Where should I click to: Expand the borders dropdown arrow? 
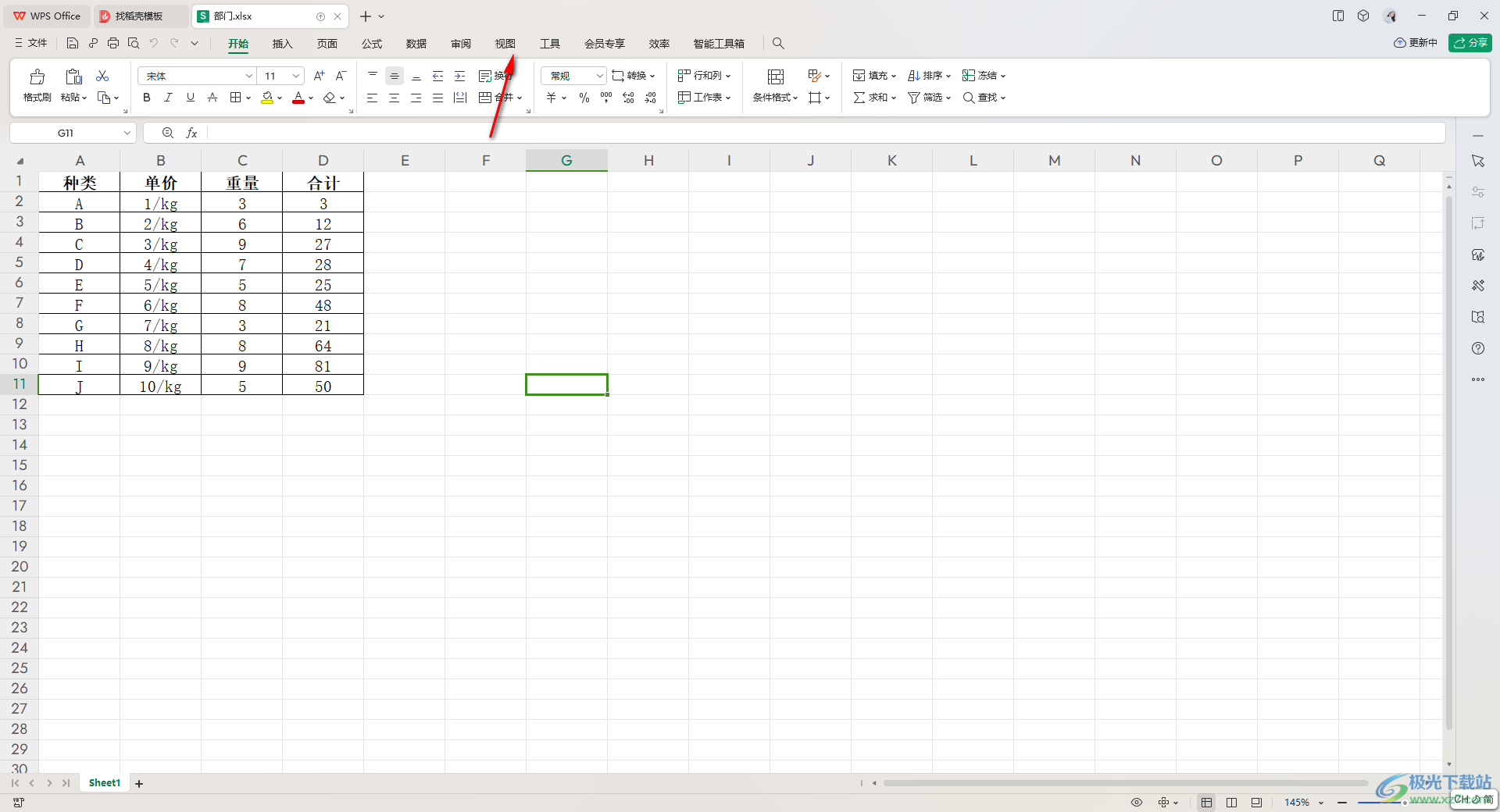point(248,98)
